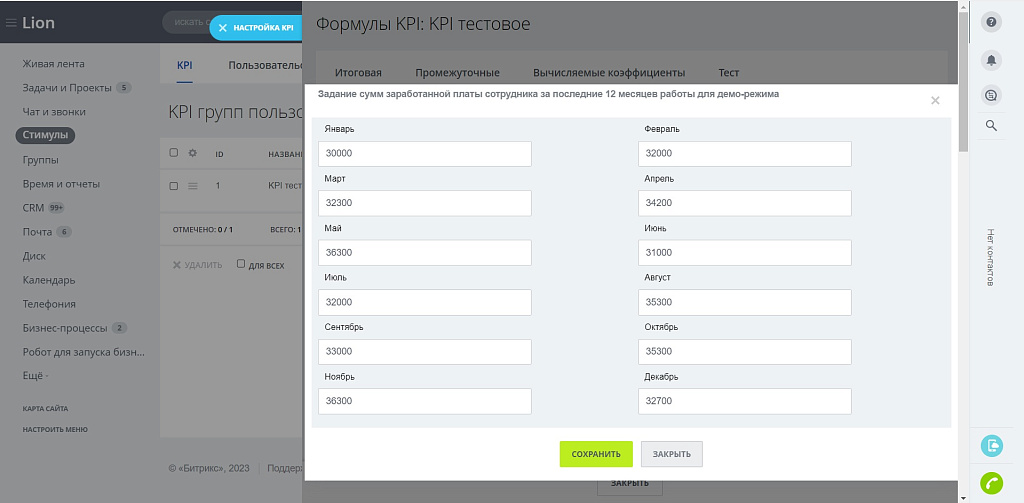1024x503 pixels.
Task: Open the notifications bell icon
Action: [991, 60]
